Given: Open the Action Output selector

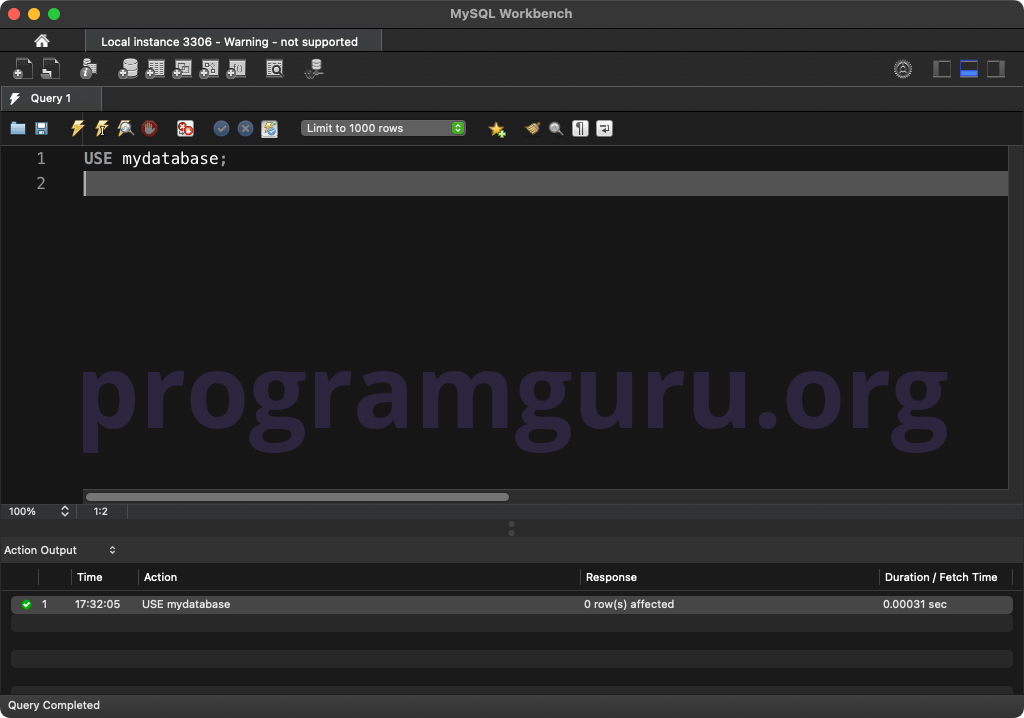Looking at the screenshot, I should point(59,550).
